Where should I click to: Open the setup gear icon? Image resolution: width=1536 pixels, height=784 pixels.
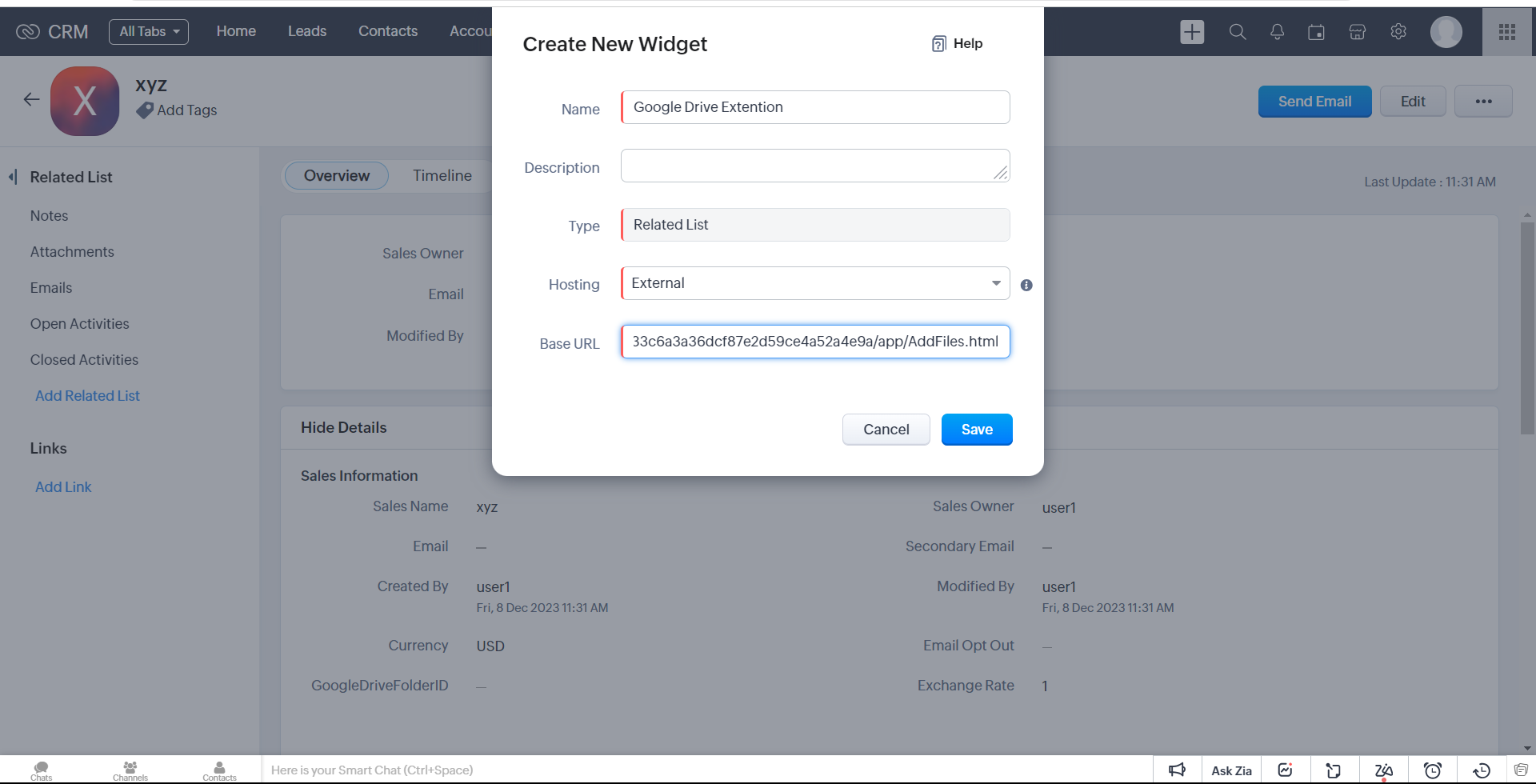coord(1398,31)
